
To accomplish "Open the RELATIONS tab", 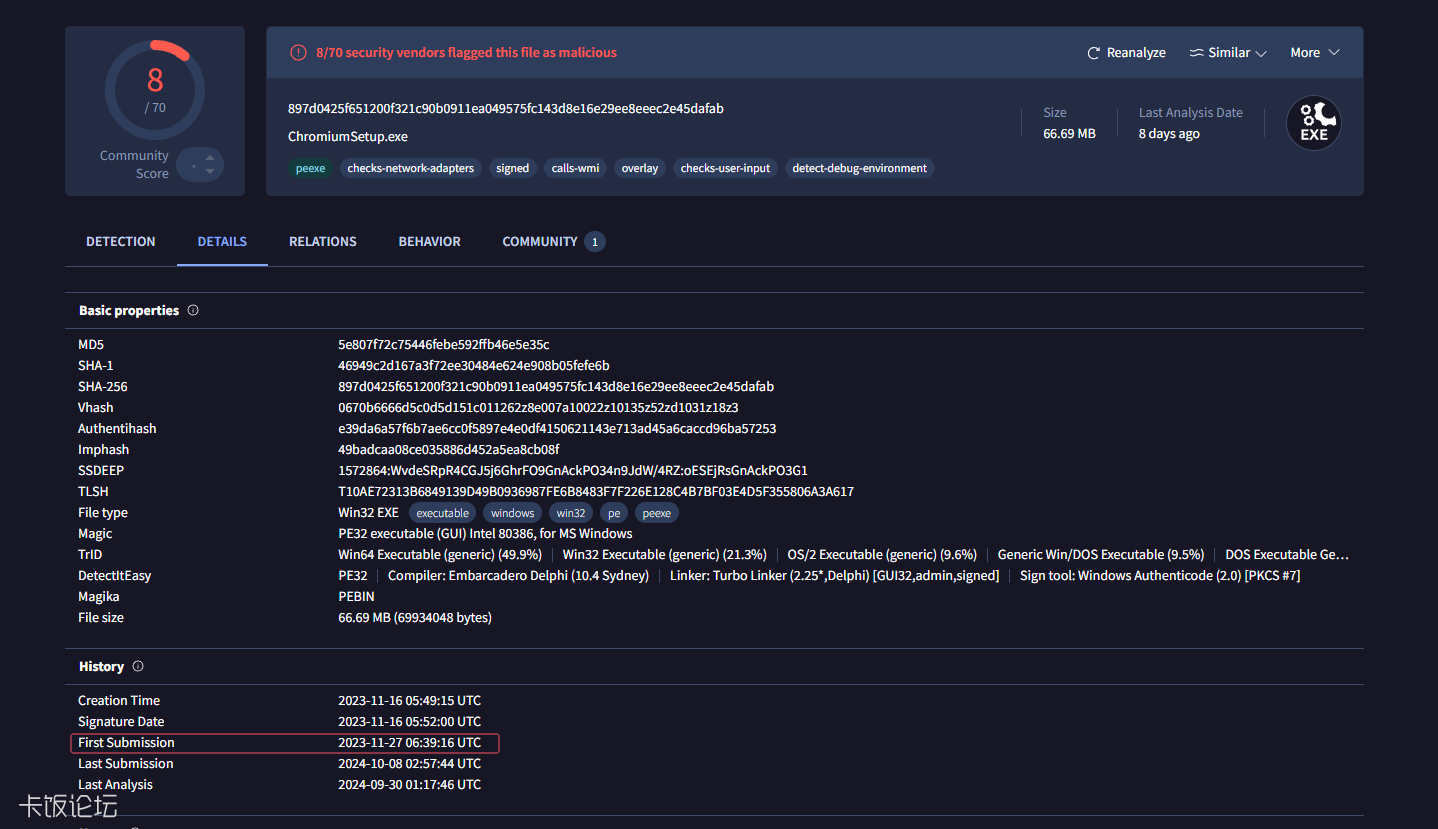I will pos(323,242).
